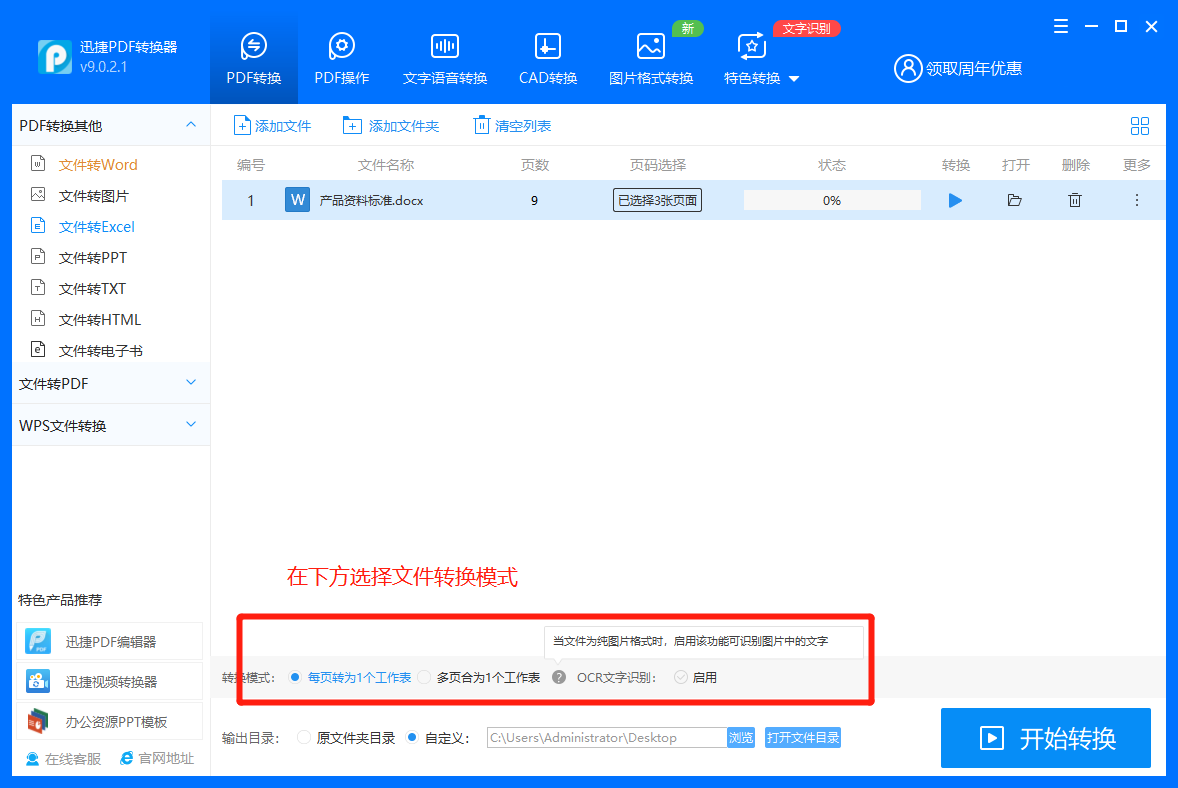The height and width of the screenshot is (788, 1178).
Task: Click the 浏览 button beside output path
Action: (x=741, y=738)
